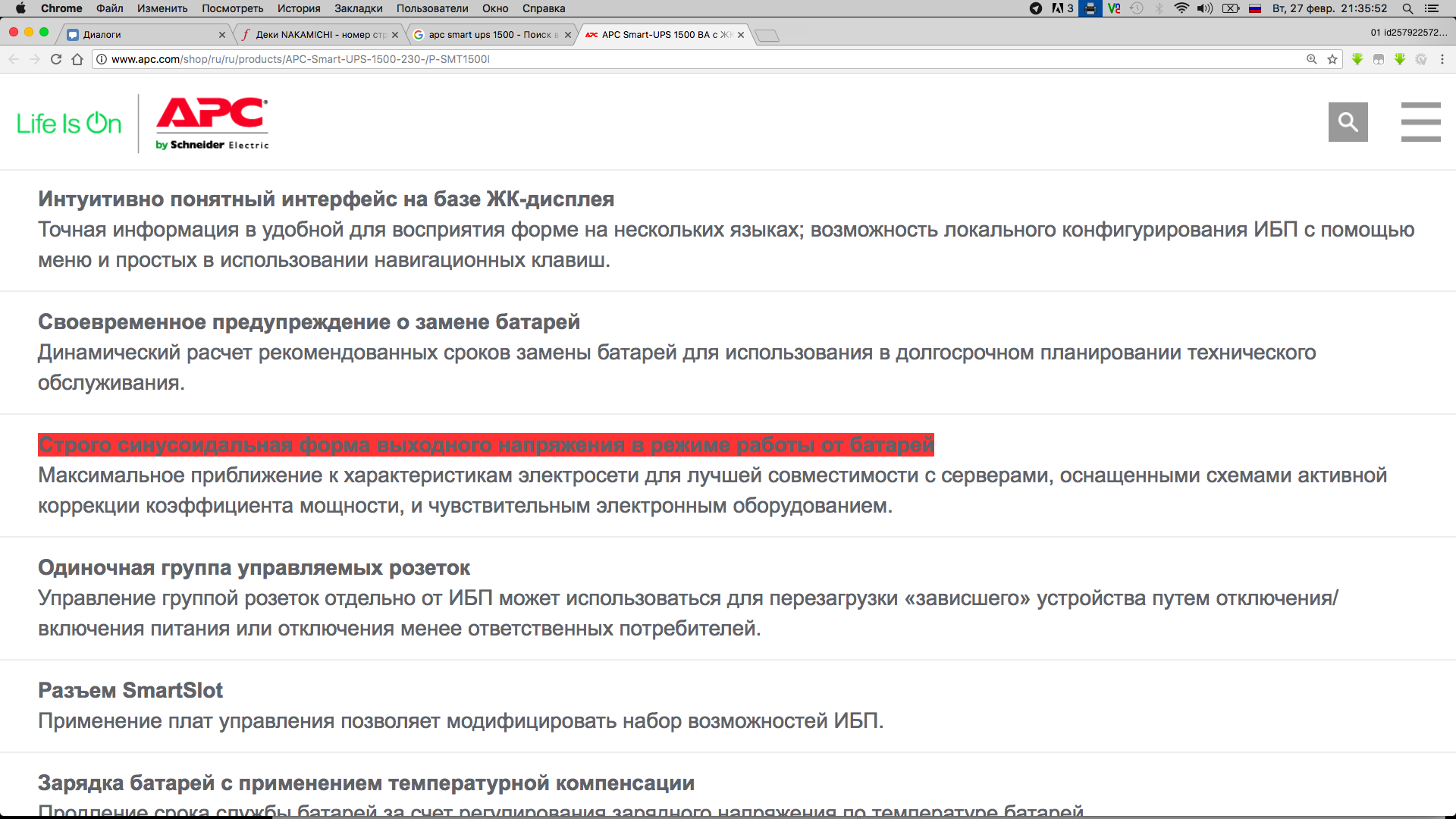Image resolution: width=1456 pixels, height=819 pixels.
Task: Open the История menu
Action: (298, 8)
